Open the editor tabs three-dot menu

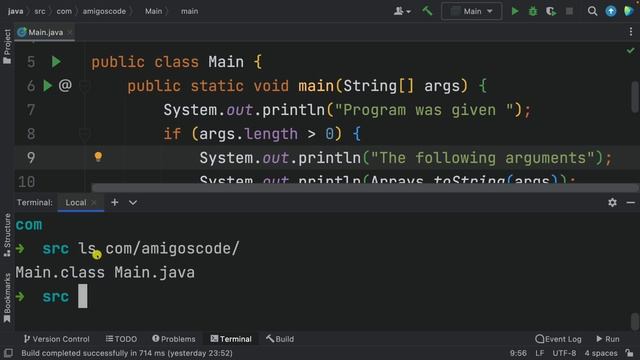631,32
